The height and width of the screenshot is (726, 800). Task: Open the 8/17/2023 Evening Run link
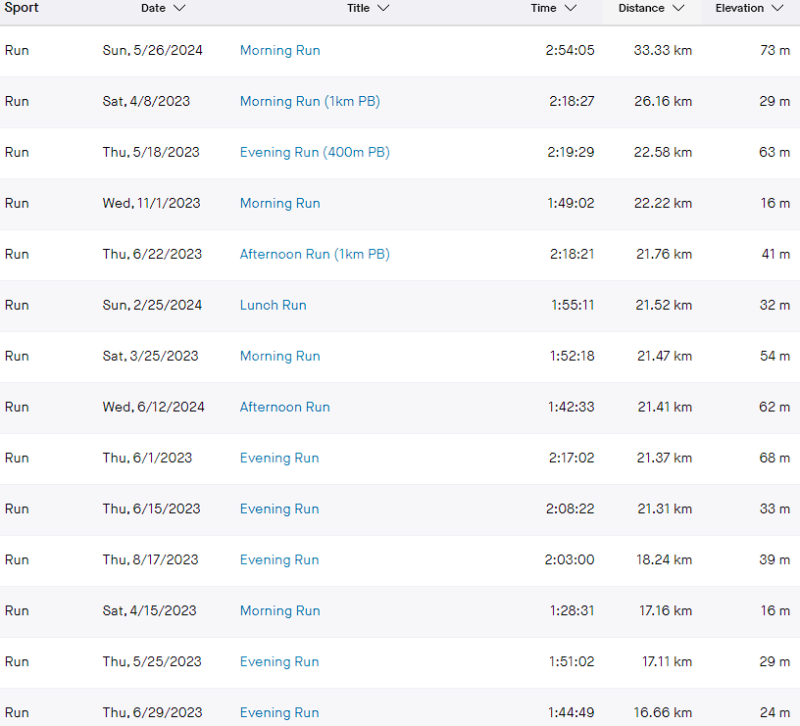(x=280, y=560)
